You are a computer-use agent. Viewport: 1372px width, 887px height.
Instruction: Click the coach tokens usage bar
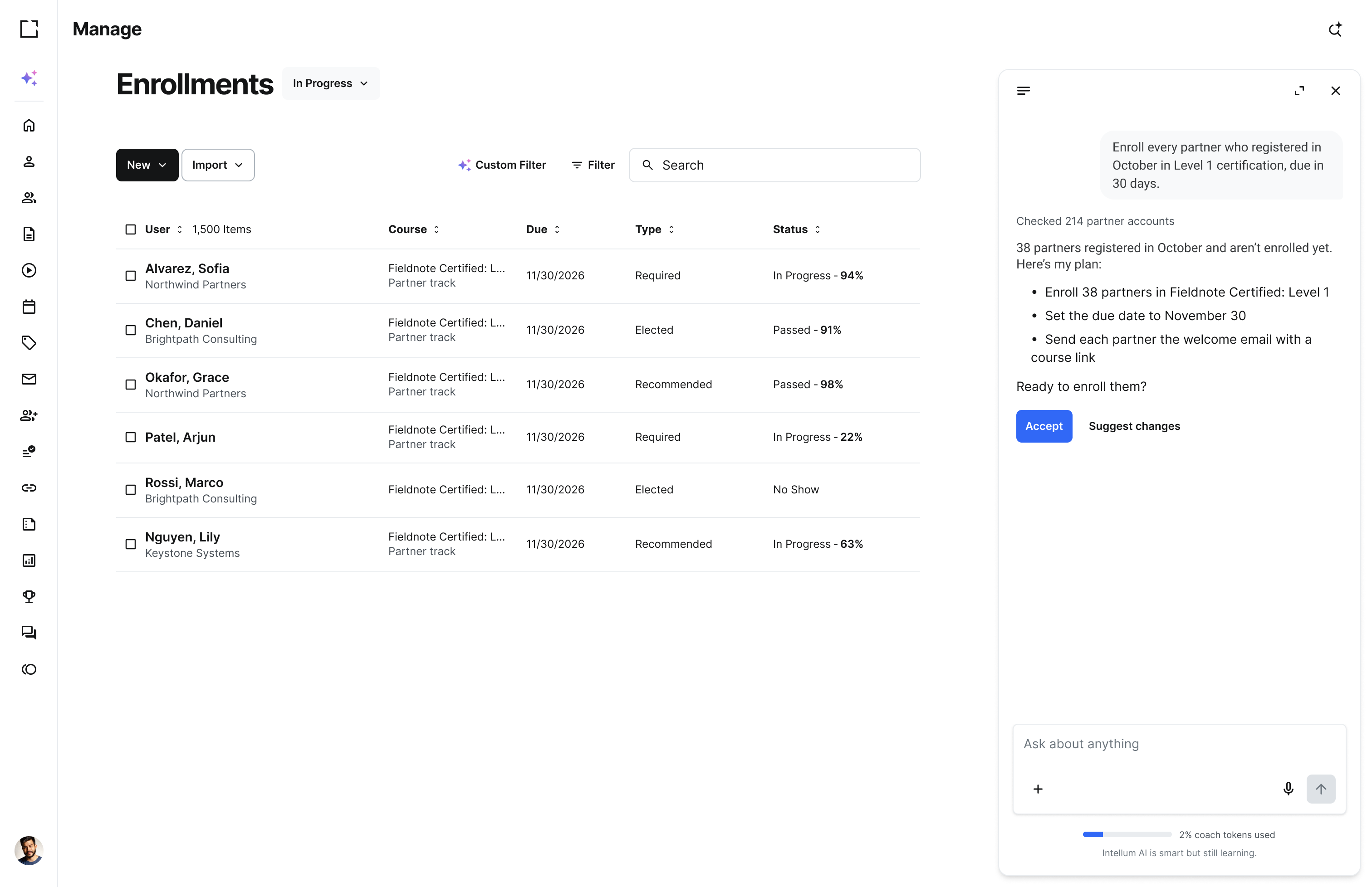tap(1127, 834)
